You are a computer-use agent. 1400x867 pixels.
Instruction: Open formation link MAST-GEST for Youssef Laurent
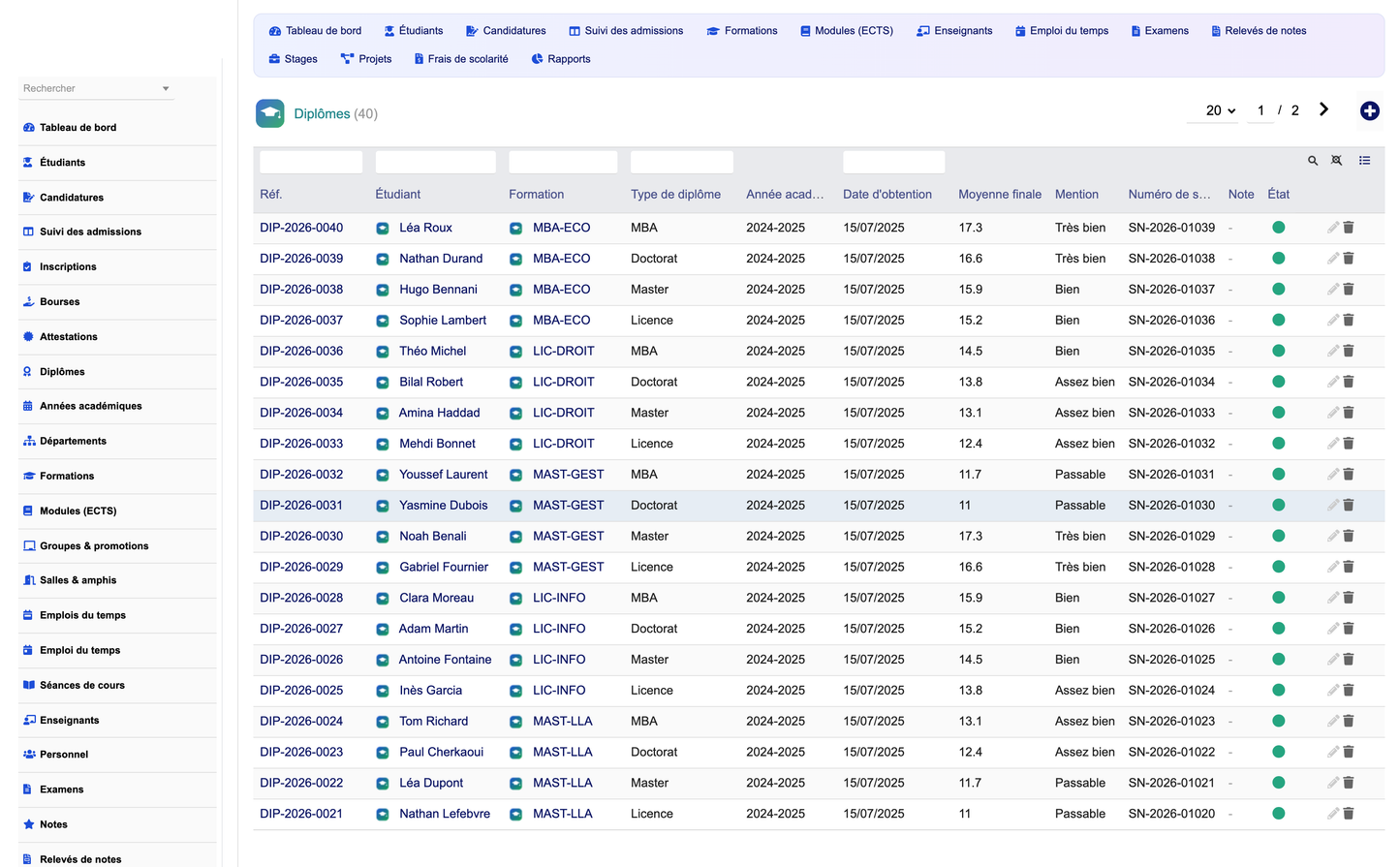[568, 475]
